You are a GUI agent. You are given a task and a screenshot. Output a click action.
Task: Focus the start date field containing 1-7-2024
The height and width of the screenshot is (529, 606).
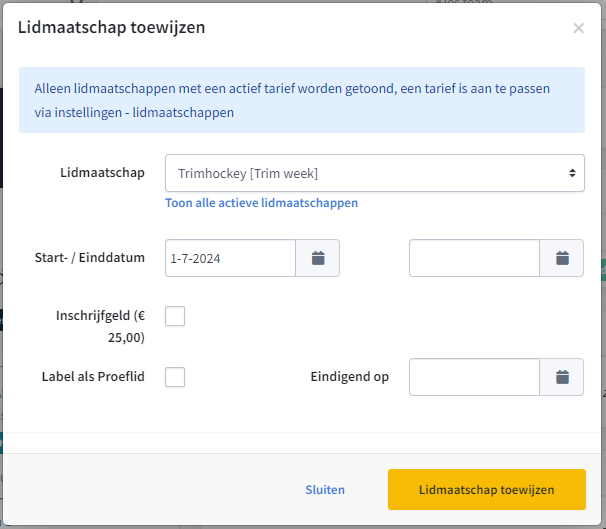point(230,258)
